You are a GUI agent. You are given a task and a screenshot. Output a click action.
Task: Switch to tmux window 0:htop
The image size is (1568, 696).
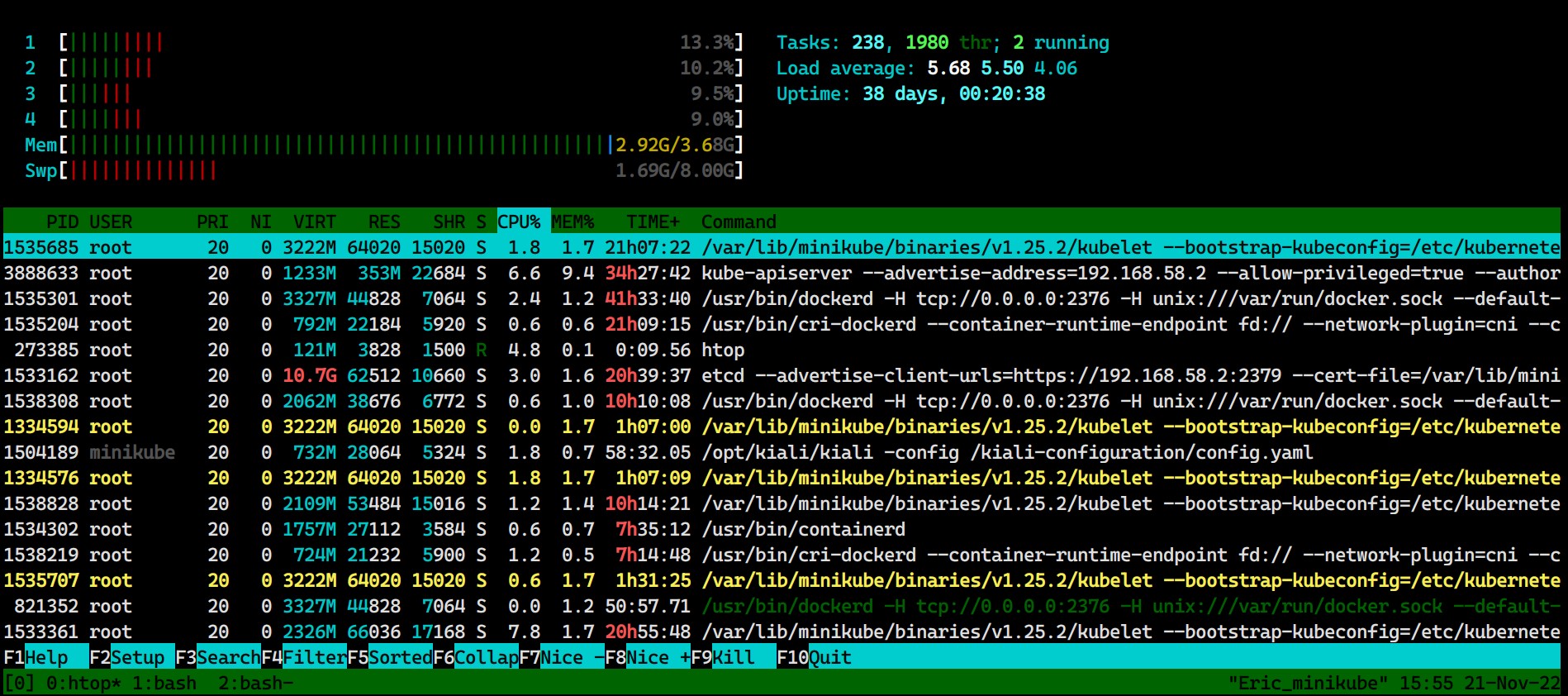point(83,683)
